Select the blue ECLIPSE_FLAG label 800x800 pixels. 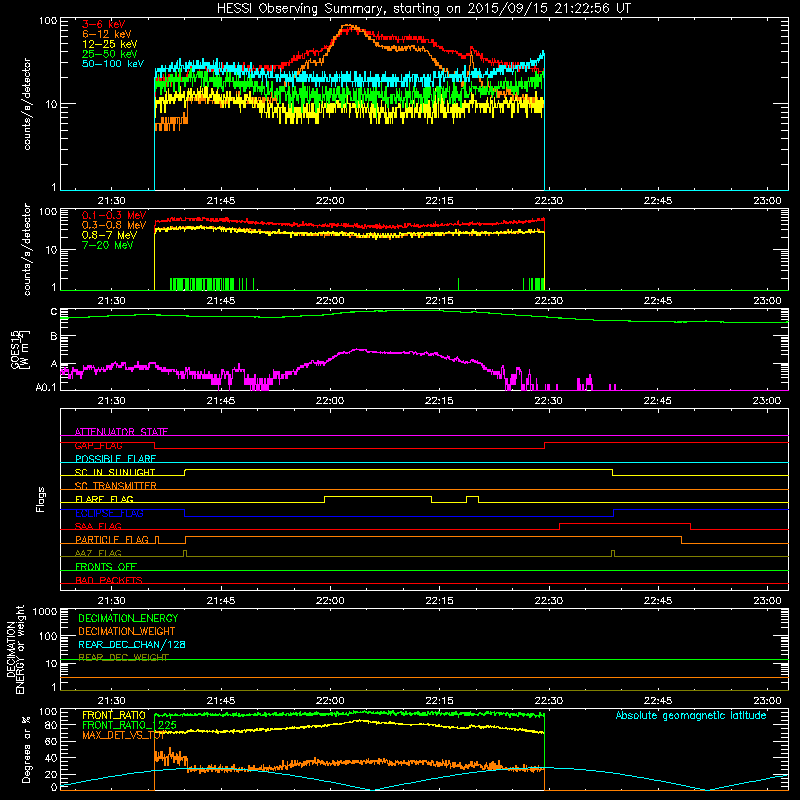(x=109, y=513)
